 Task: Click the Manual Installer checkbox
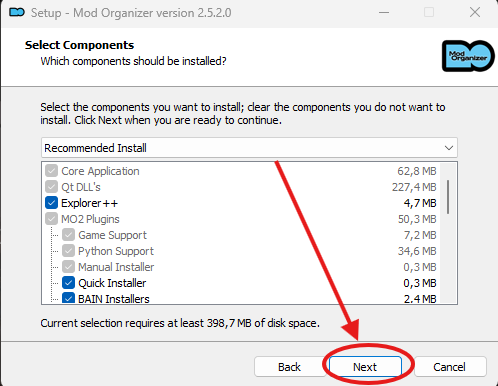point(68,267)
